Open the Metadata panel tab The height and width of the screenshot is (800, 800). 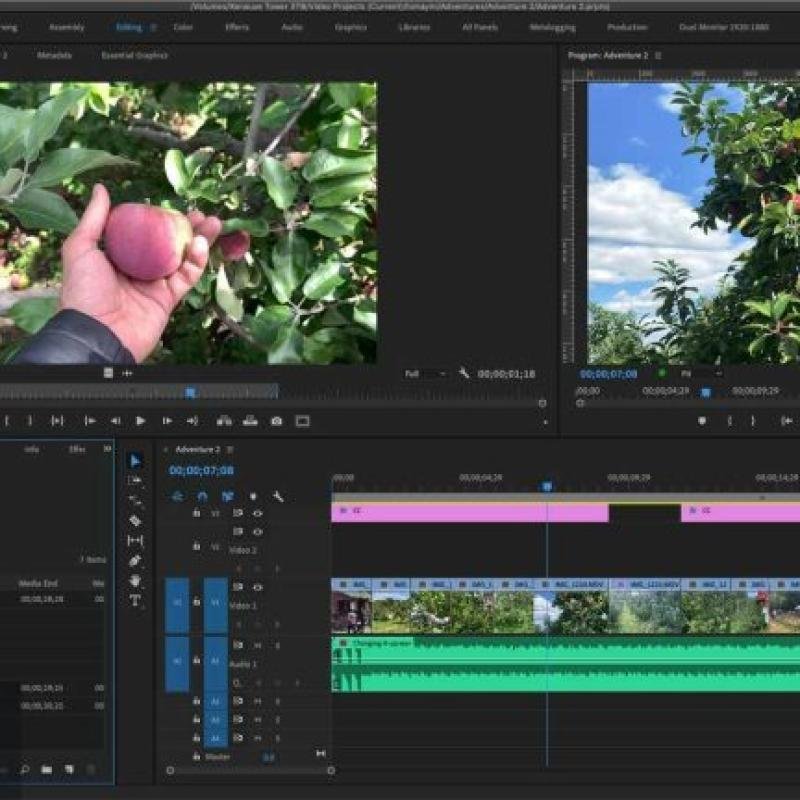point(54,55)
